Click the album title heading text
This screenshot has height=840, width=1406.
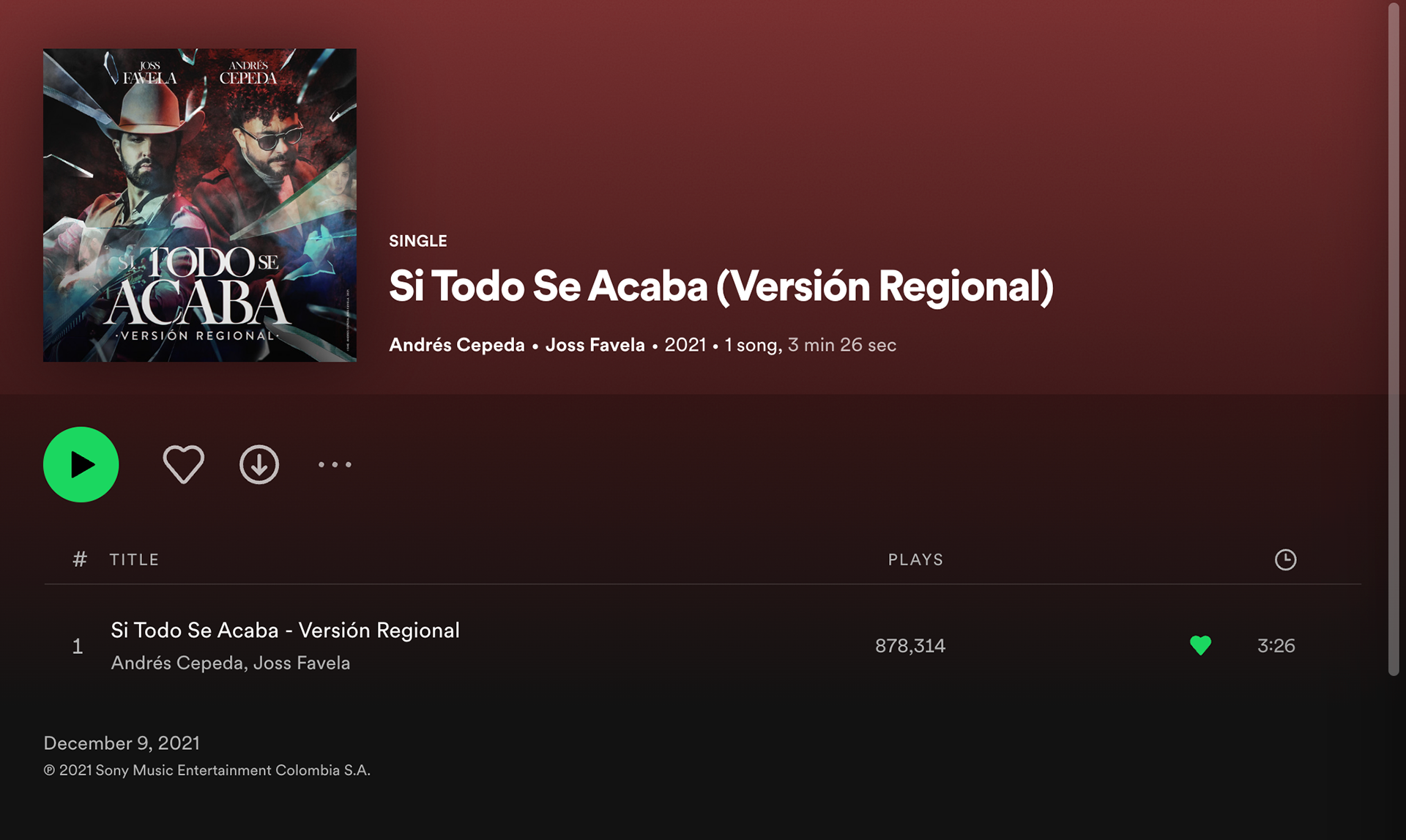721,286
